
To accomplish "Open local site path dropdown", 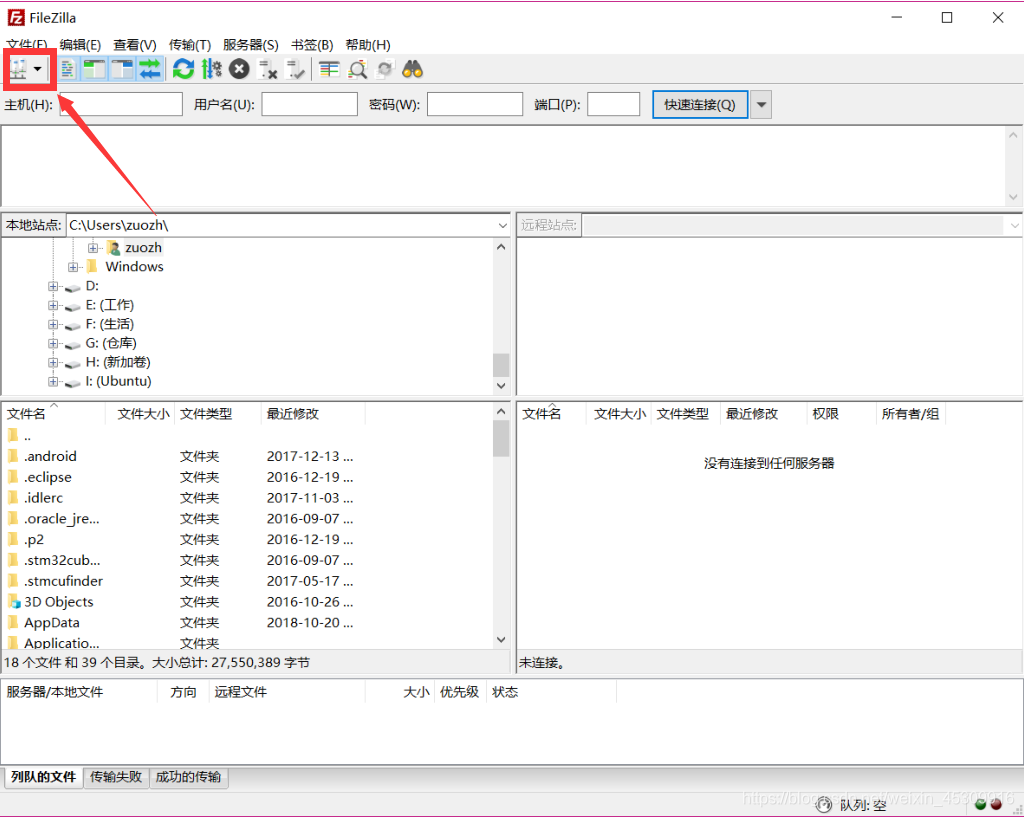I will (502, 225).
